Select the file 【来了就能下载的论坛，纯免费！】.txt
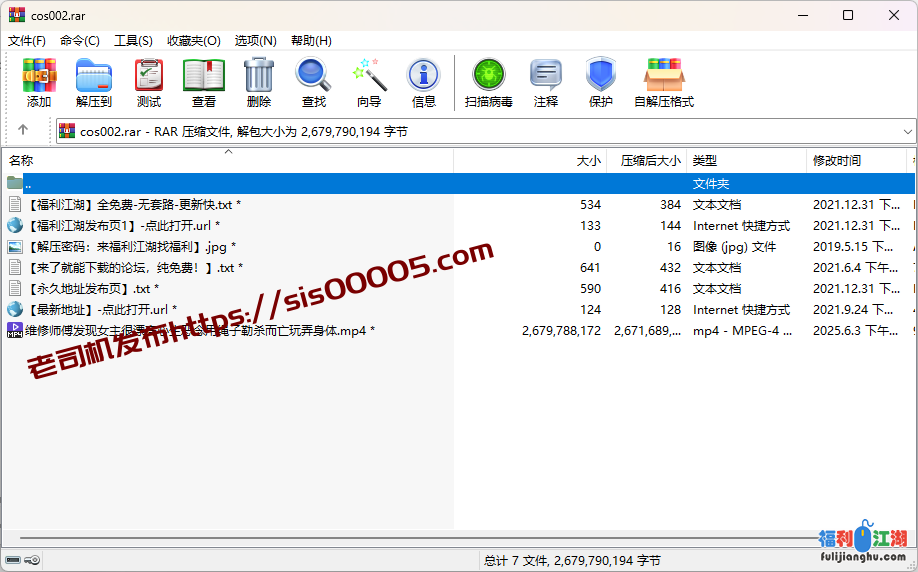This screenshot has height=572, width=918. 135,268
